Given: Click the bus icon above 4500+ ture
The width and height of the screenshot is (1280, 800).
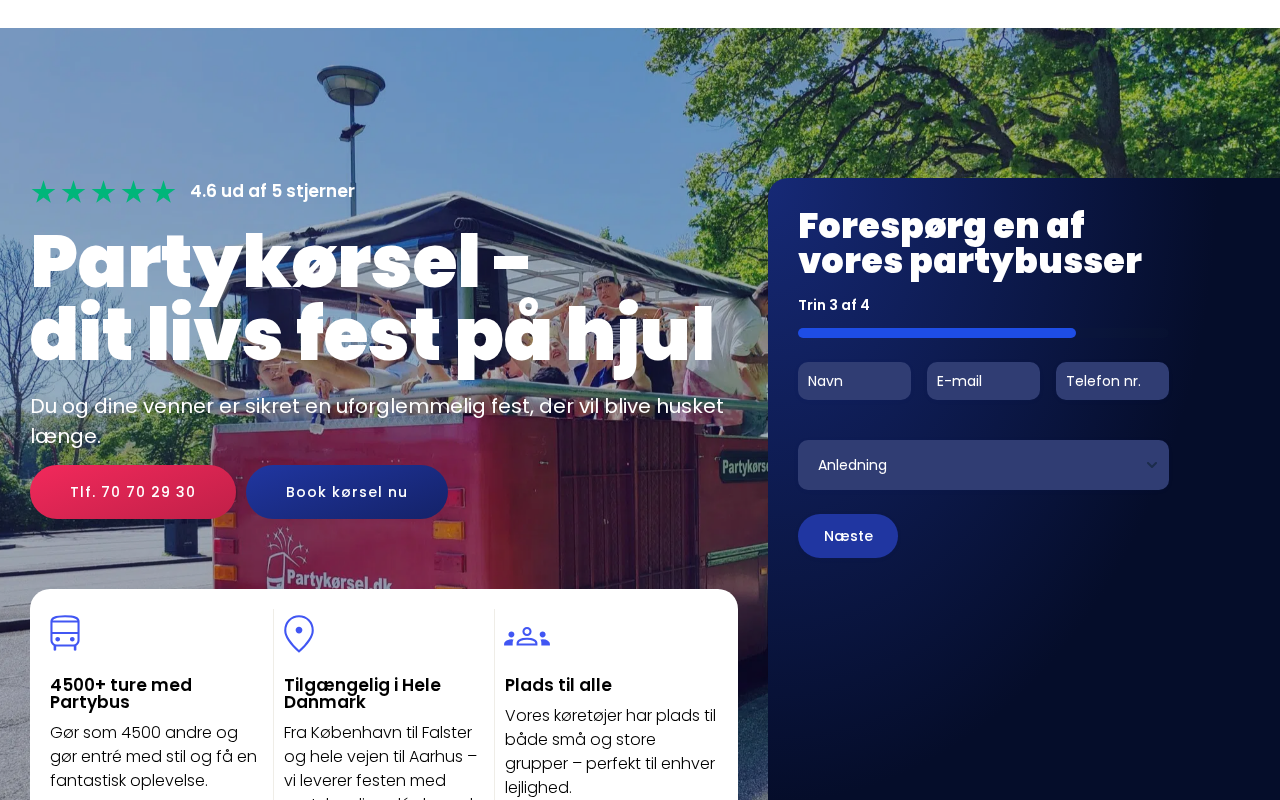Looking at the screenshot, I should 65,633.
